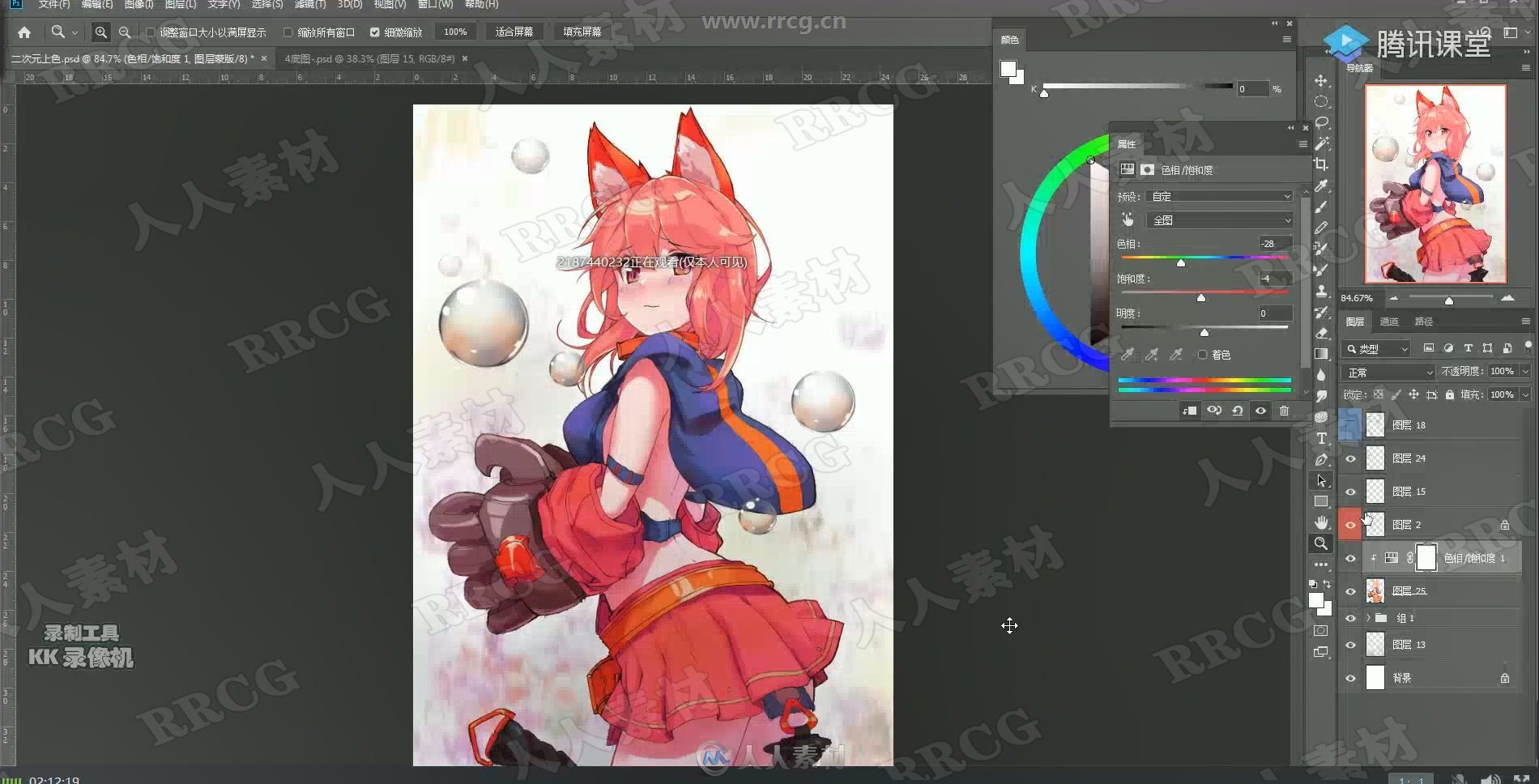Hide the Background layer eye
1539x784 pixels.
(1350, 678)
